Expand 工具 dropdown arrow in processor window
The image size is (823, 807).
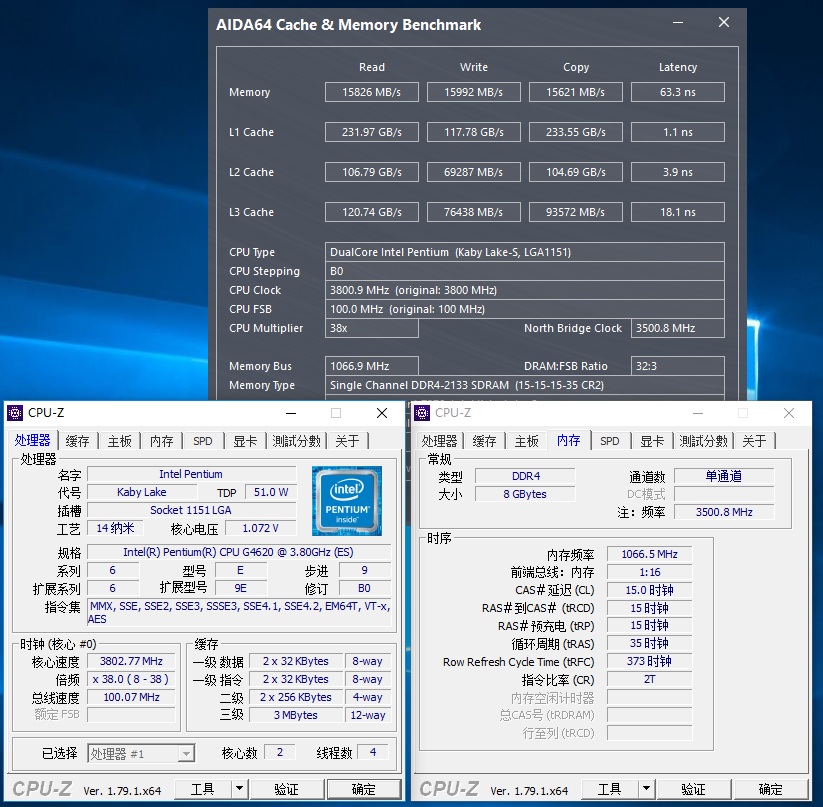240,789
